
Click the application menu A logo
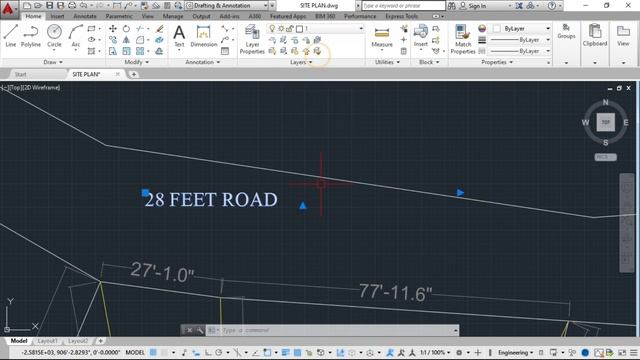(8, 9)
